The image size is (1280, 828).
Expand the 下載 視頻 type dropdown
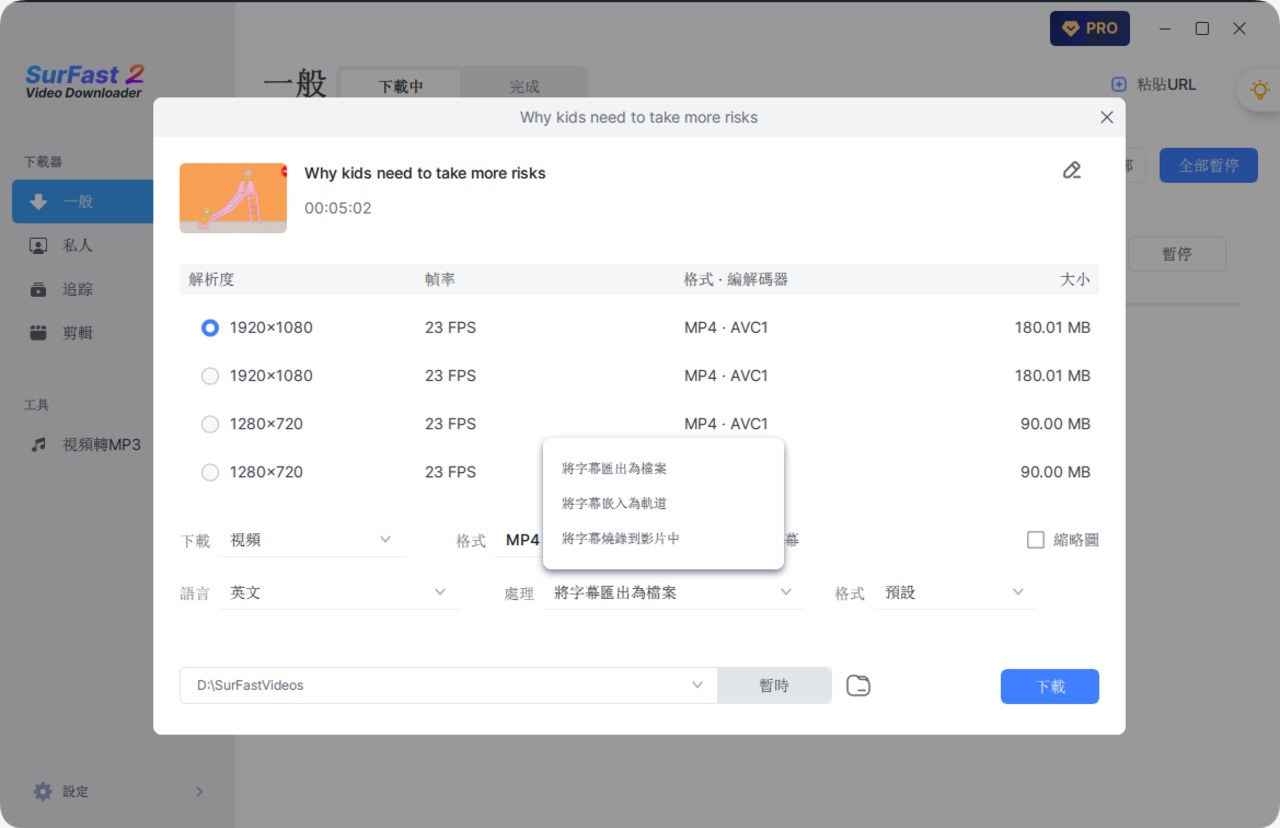pos(312,540)
